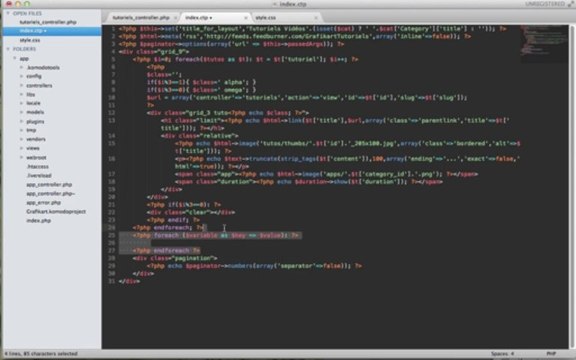Viewport: 576px width, 360px height.
Task: Click the index.ctp window title text
Action: [293, 4]
